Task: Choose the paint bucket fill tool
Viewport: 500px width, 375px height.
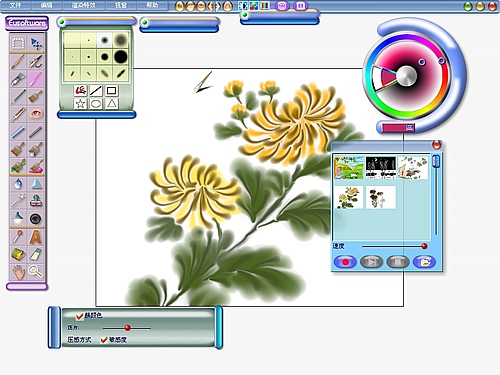Action: 18,254
